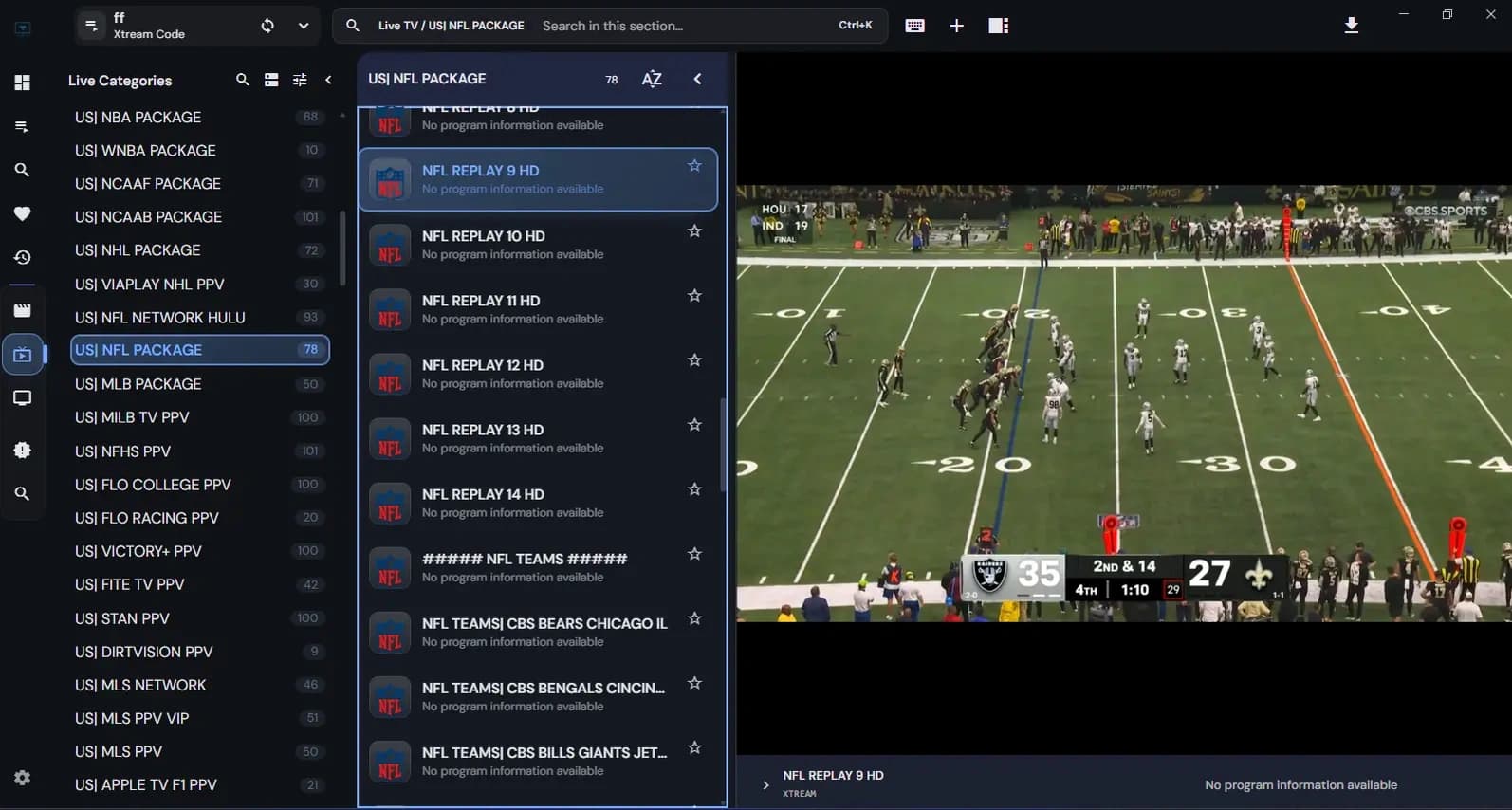Play NFL REPLAY 11 HD channel
The height and width of the screenshot is (810, 1512).
(x=538, y=309)
